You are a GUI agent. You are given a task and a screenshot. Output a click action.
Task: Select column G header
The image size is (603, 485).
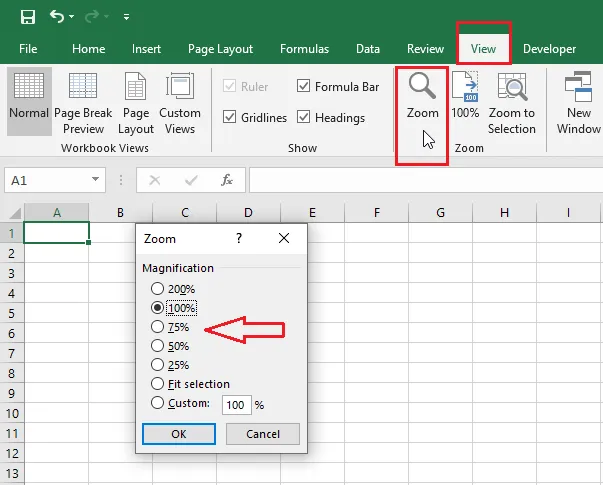[440, 212]
